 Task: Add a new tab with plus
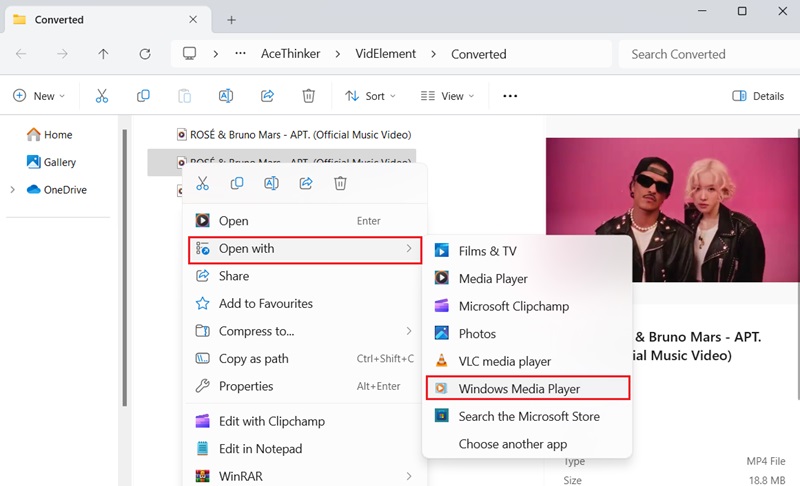point(232,20)
